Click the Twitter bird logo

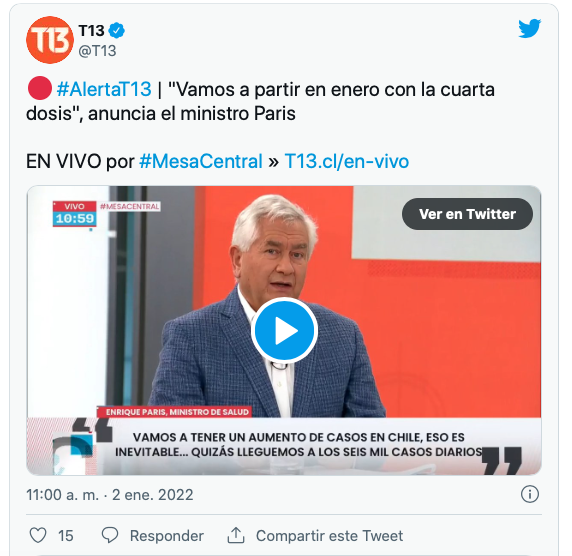pos(529,28)
